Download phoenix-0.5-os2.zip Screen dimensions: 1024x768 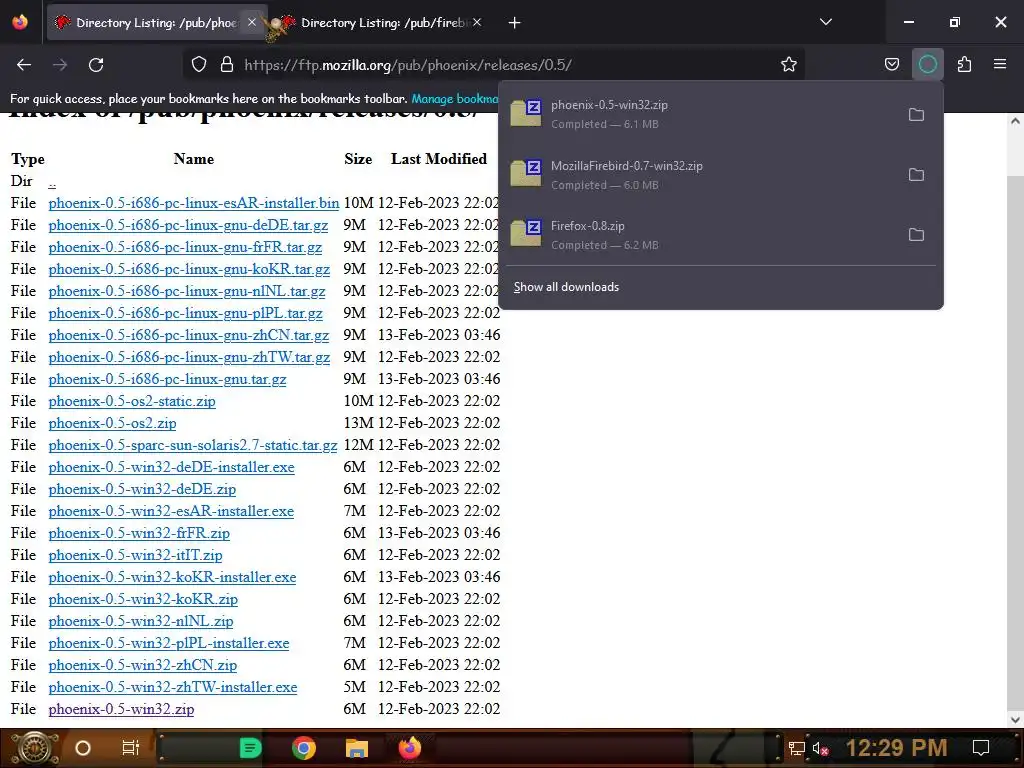pos(112,423)
